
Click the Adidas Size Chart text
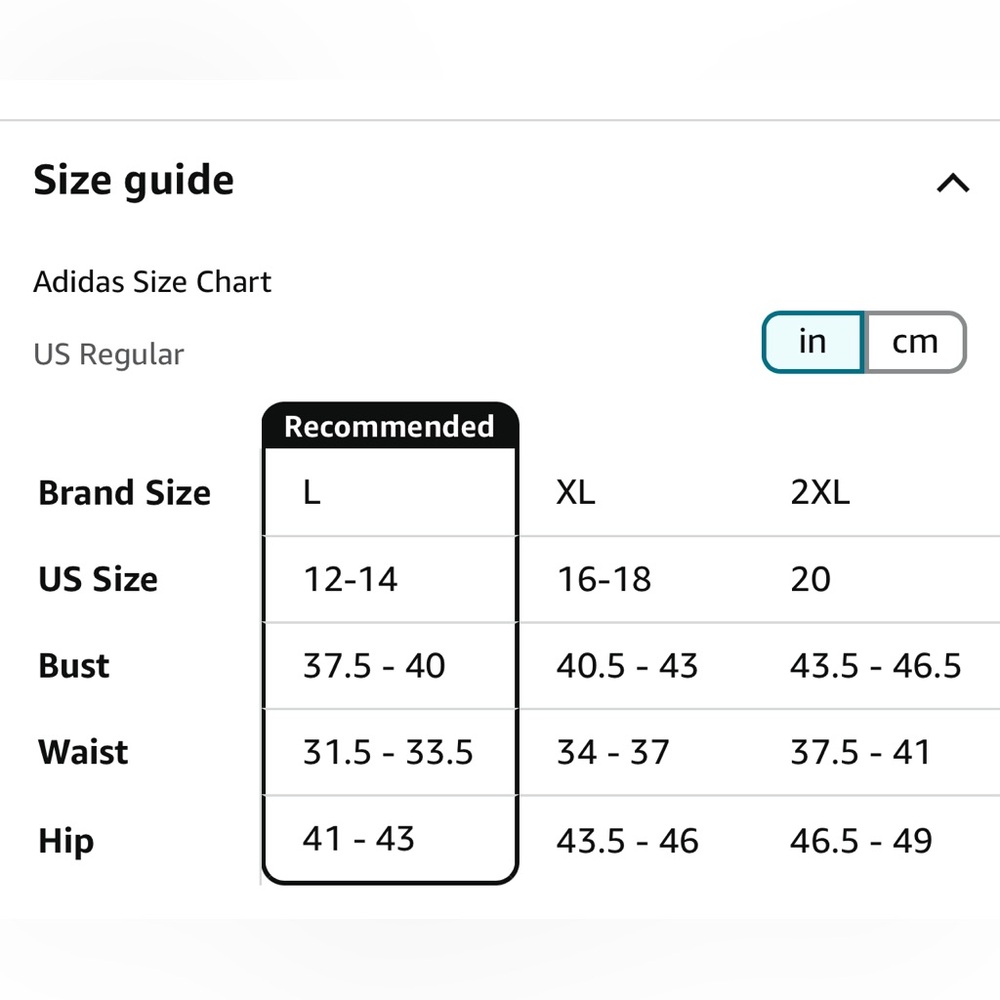click(x=152, y=282)
